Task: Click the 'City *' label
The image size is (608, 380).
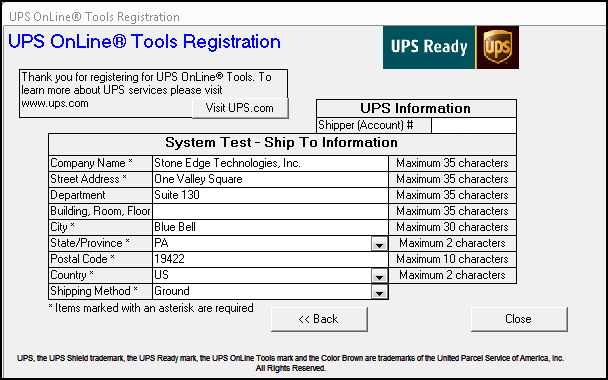Action: pos(62,227)
